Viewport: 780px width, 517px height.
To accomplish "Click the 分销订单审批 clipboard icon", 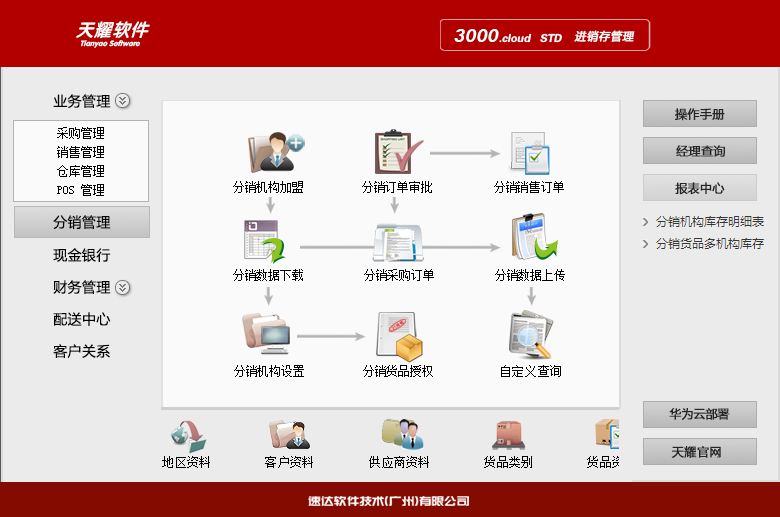I will [x=398, y=153].
